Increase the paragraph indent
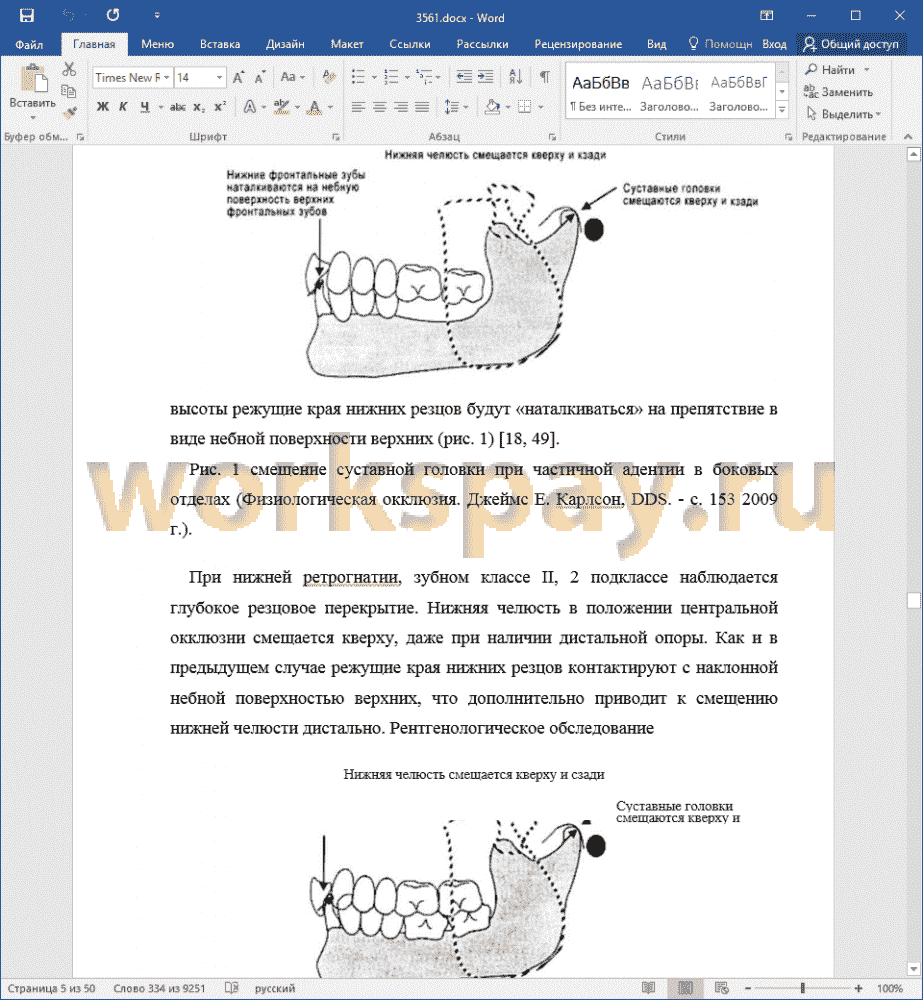This screenshot has height=1000, width=923. pos(485,78)
